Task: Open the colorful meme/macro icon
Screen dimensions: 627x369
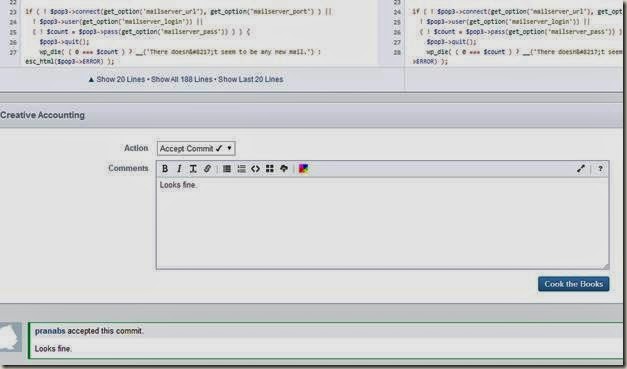Action: 304,169
